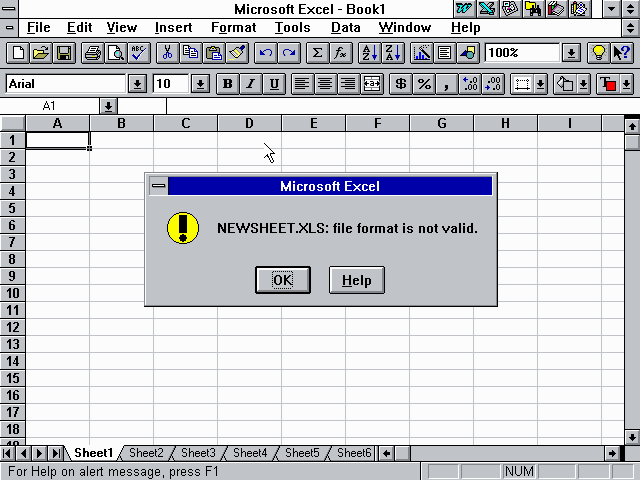The width and height of the screenshot is (640, 480).
Task: Click Help in the error dialog
Action: click(357, 280)
